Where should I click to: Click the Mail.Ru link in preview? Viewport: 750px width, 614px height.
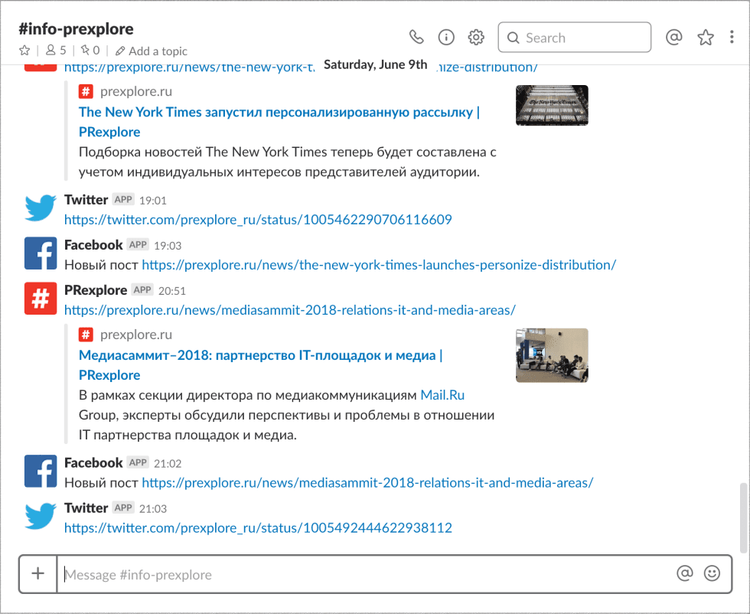[x=442, y=395]
